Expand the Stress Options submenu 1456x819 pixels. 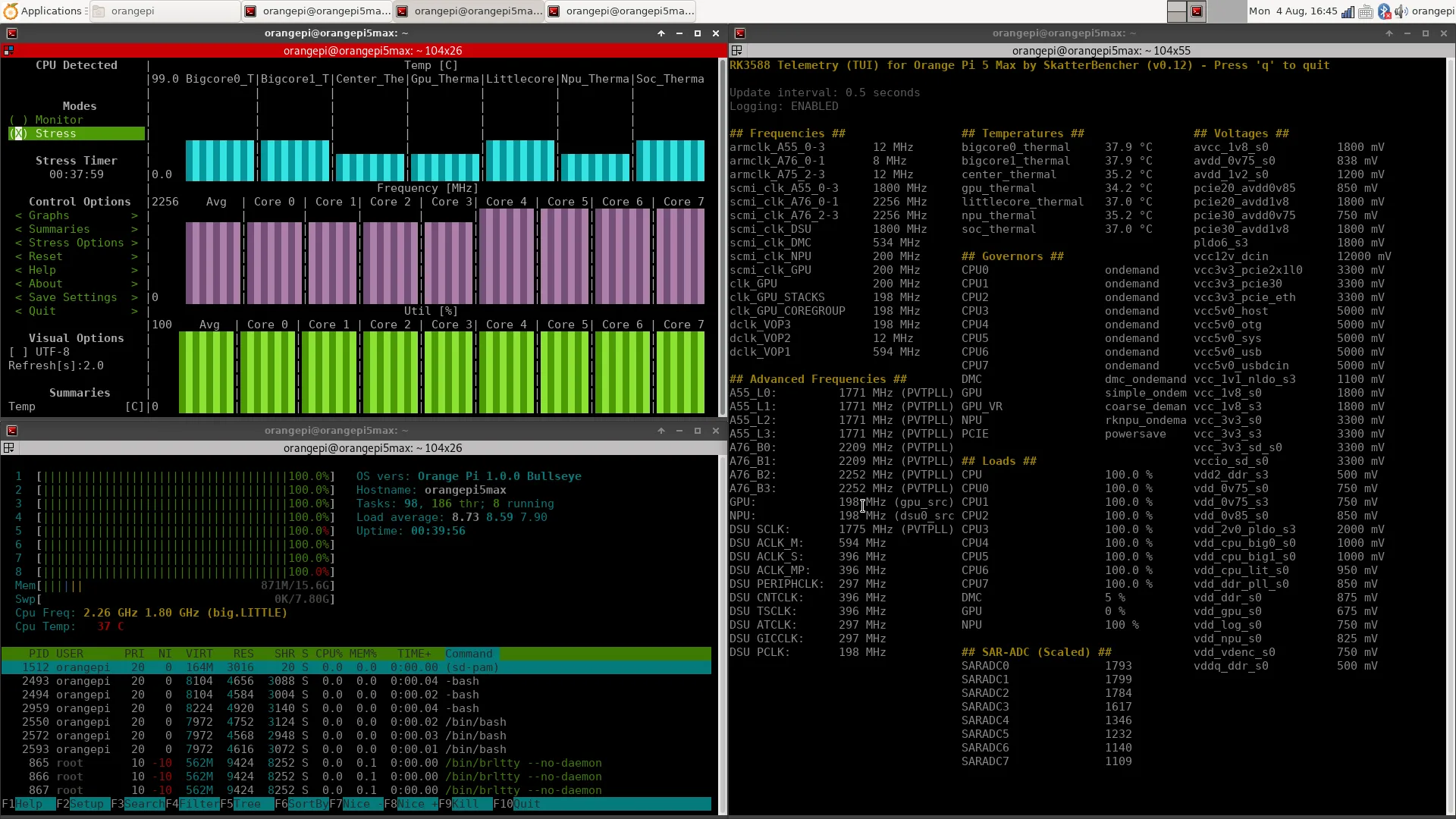click(x=76, y=243)
